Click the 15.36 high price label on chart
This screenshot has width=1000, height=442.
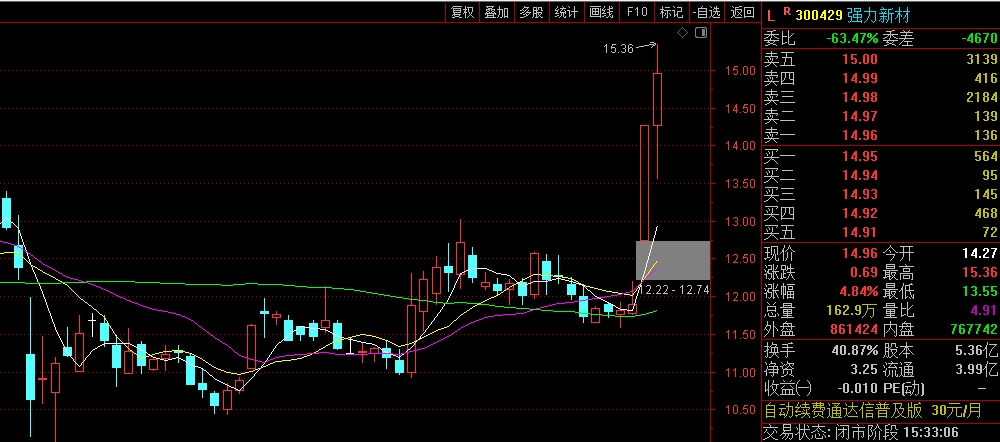pyautogui.click(x=618, y=48)
